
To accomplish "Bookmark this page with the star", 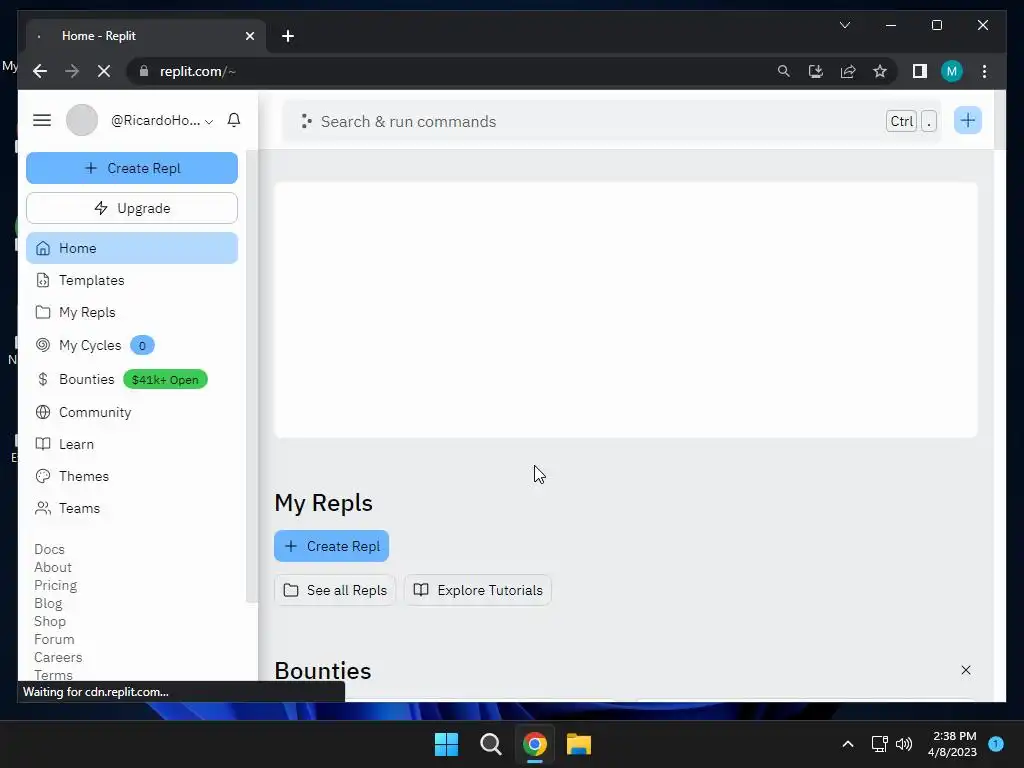I will 880,71.
